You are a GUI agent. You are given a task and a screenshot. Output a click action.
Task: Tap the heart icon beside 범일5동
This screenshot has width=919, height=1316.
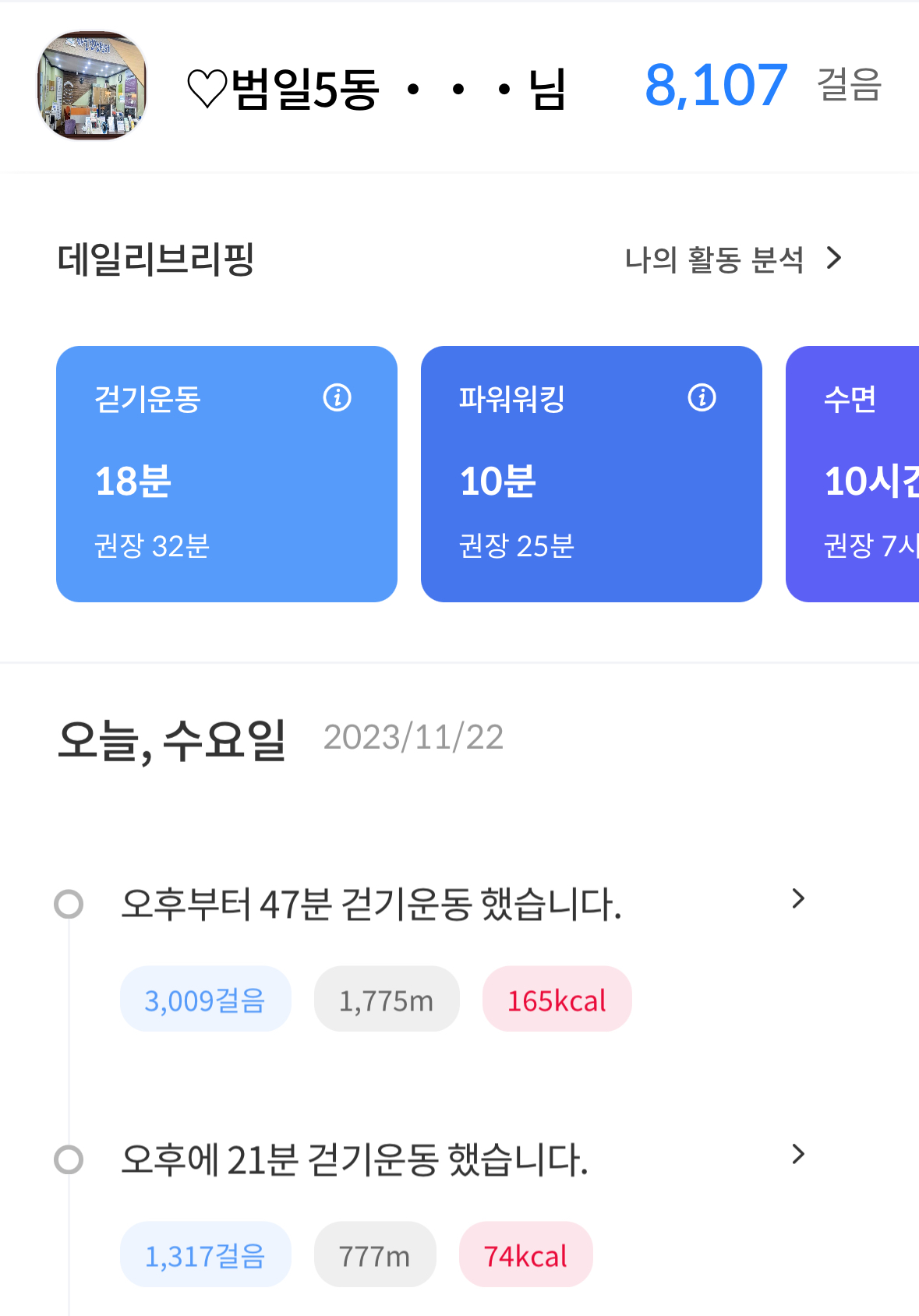207,89
